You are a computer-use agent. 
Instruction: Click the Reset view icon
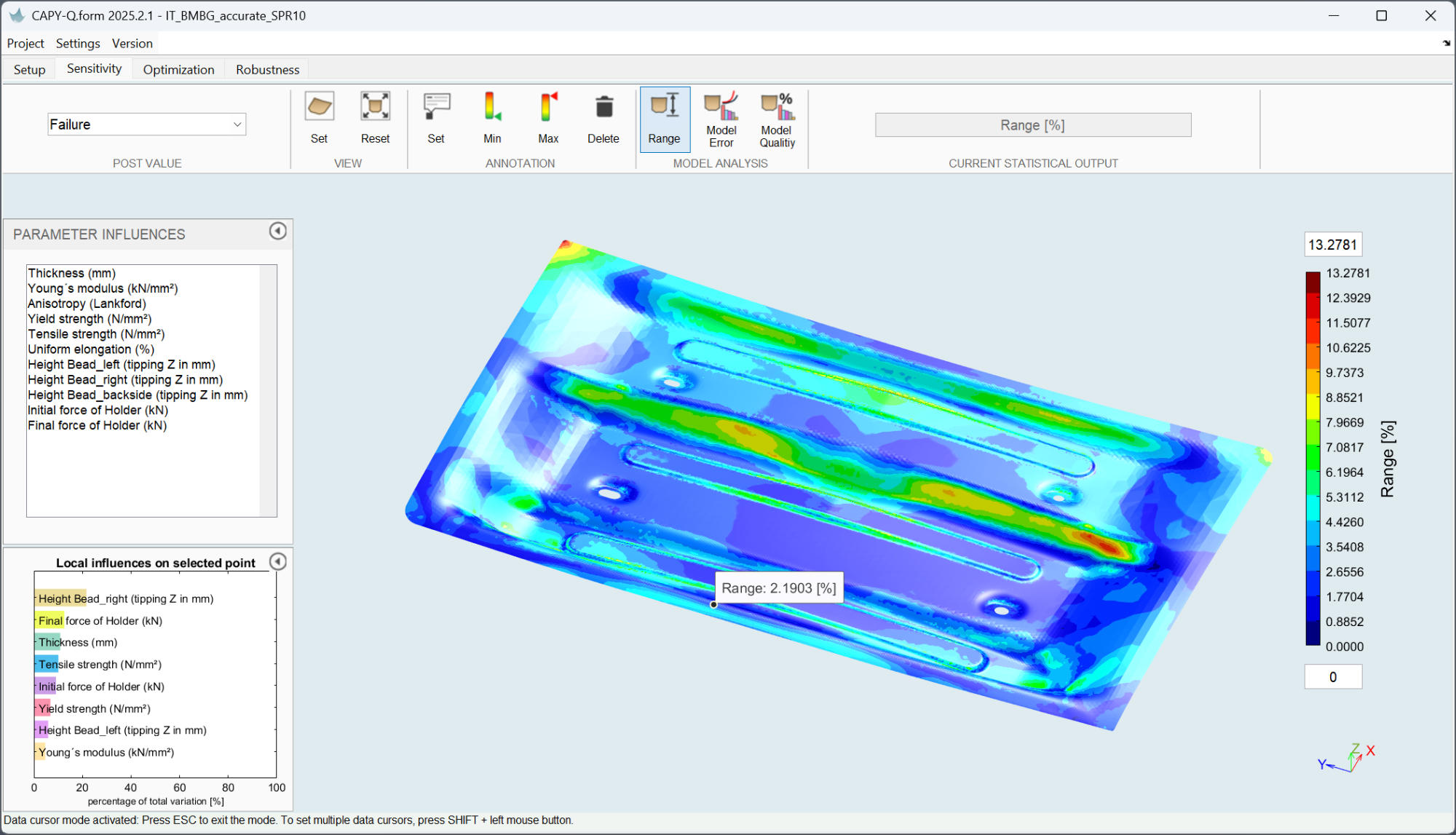pyautogui.click(x=375, y=108)
